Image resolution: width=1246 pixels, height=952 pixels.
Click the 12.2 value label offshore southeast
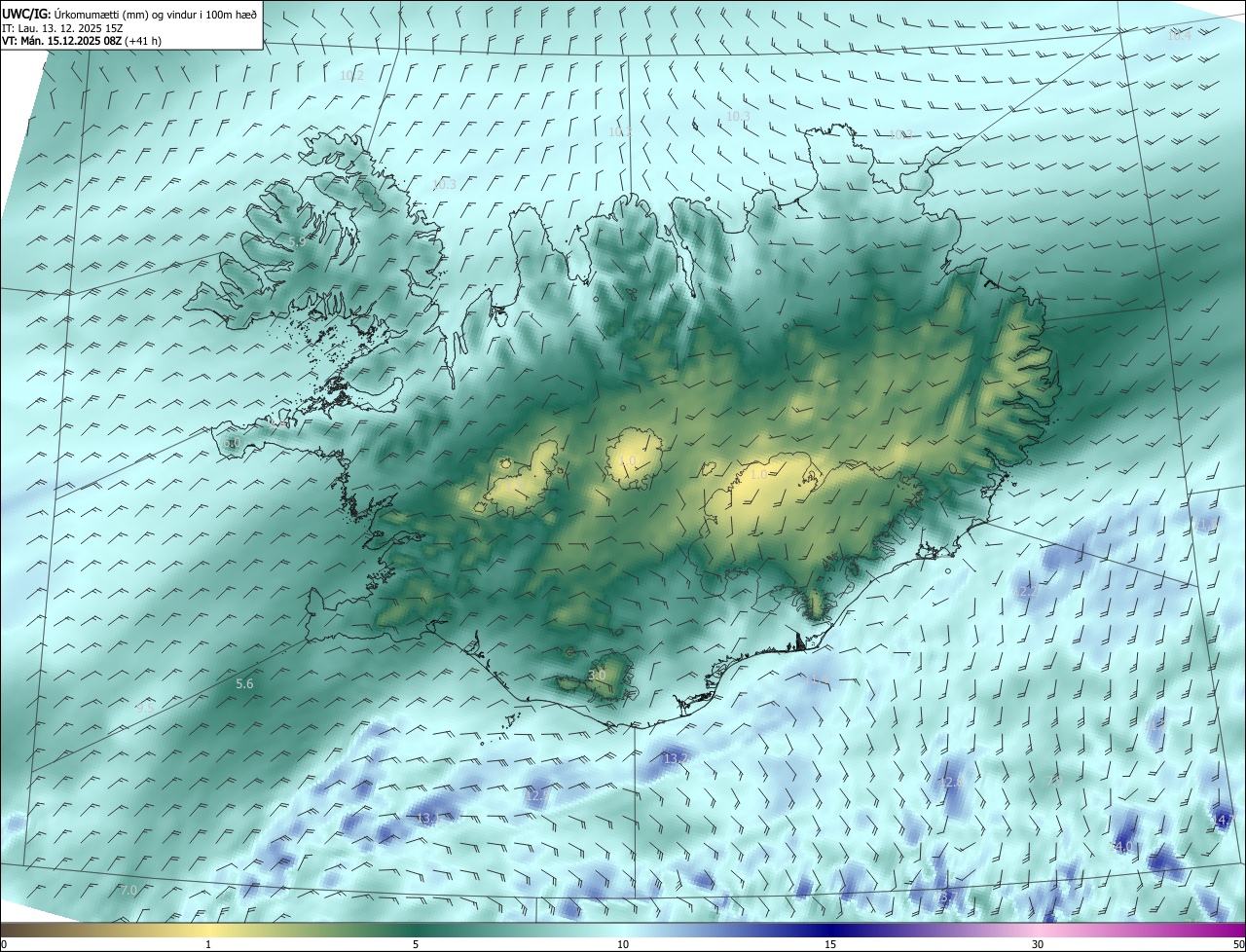(x=1025, y=591)
